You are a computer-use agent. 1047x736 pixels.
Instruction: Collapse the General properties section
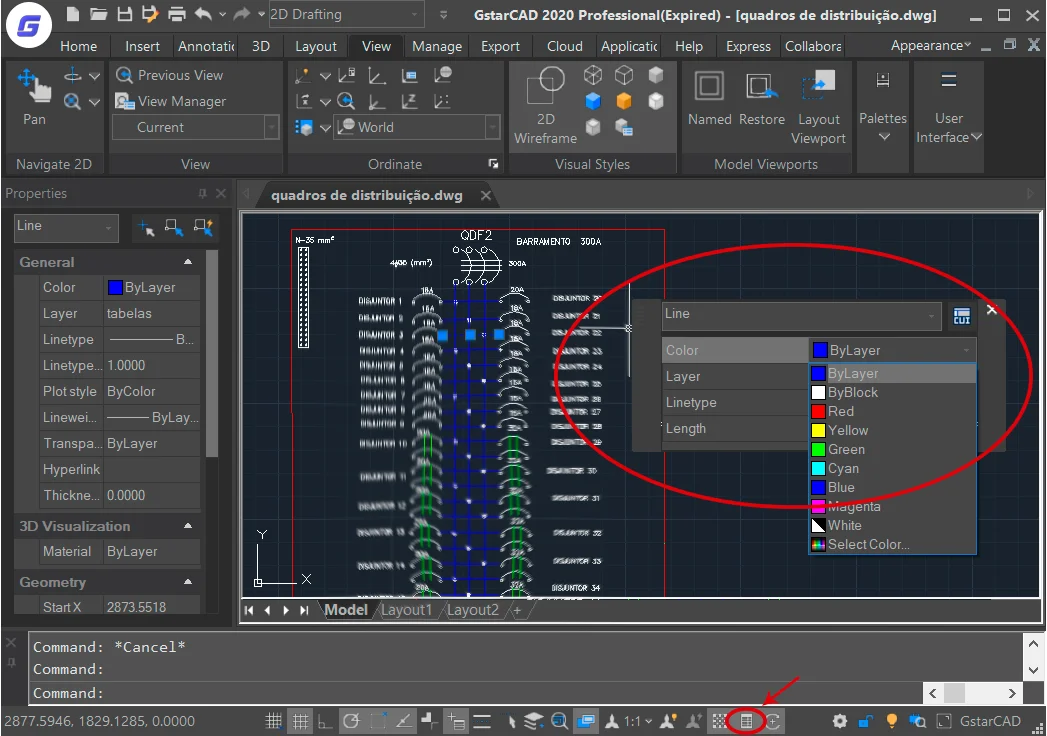(188, 262)
